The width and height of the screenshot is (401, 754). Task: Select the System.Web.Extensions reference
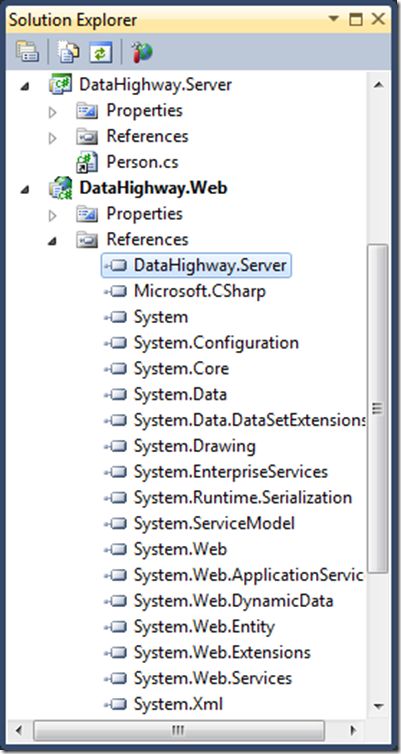coord(222,652)
